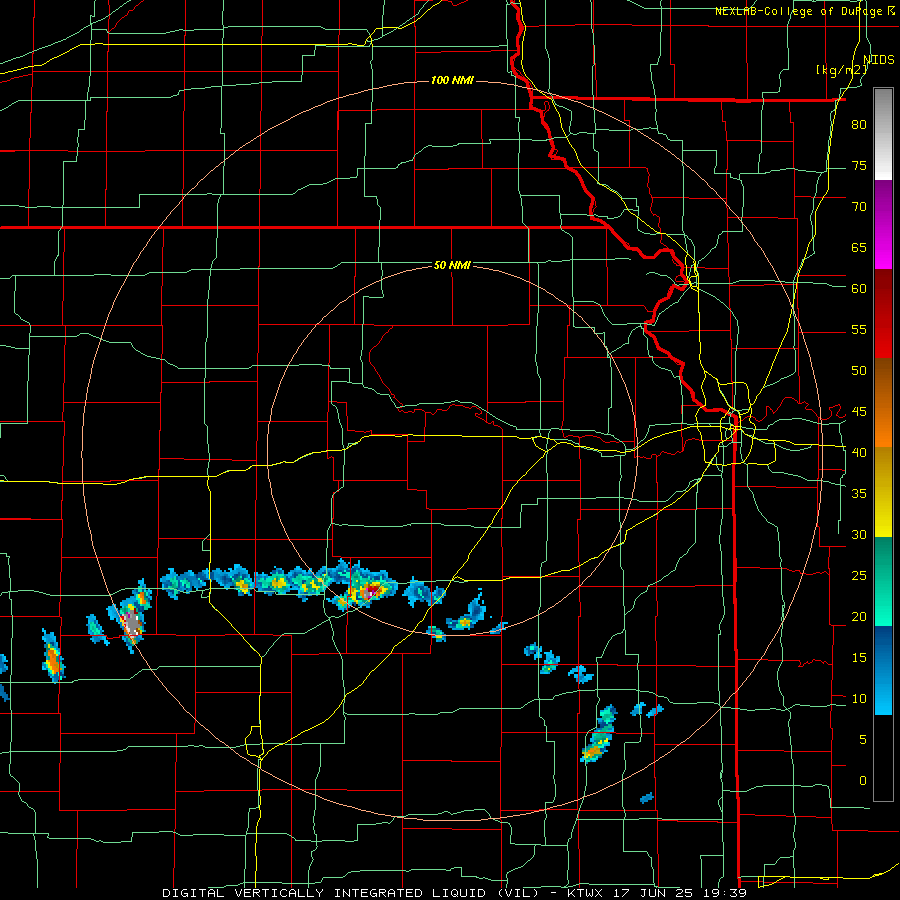Click the 5 value on the scale
This screenshot has width=900, height=900.
click(862, 739)
